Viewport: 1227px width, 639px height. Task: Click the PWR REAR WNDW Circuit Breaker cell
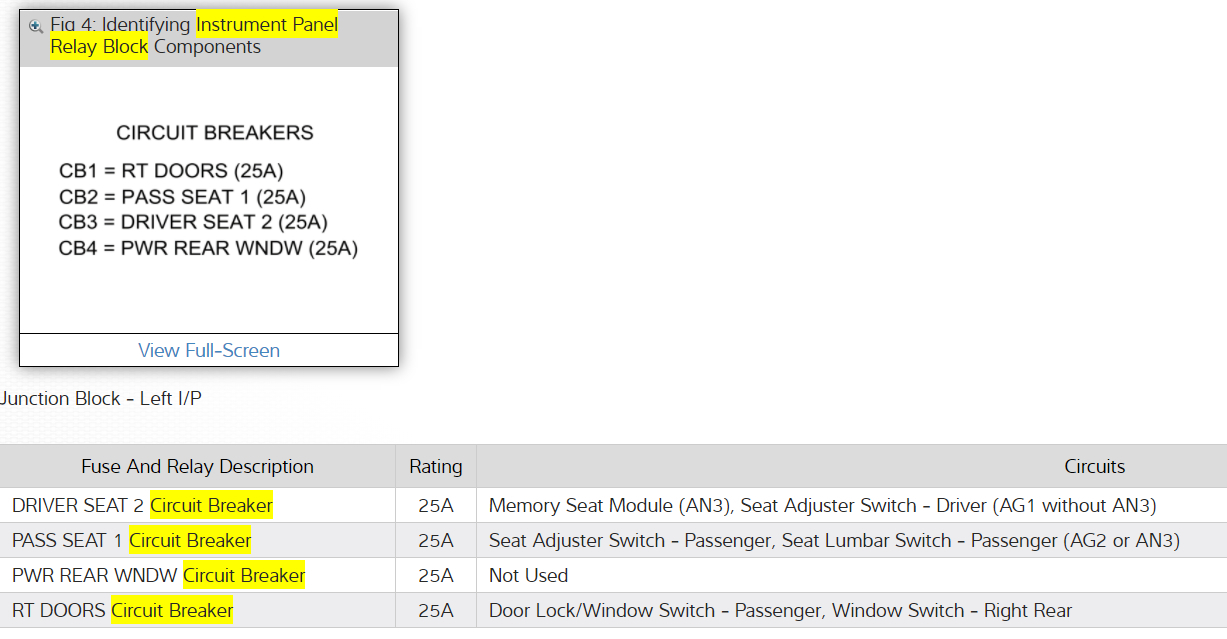click(158, 576)
